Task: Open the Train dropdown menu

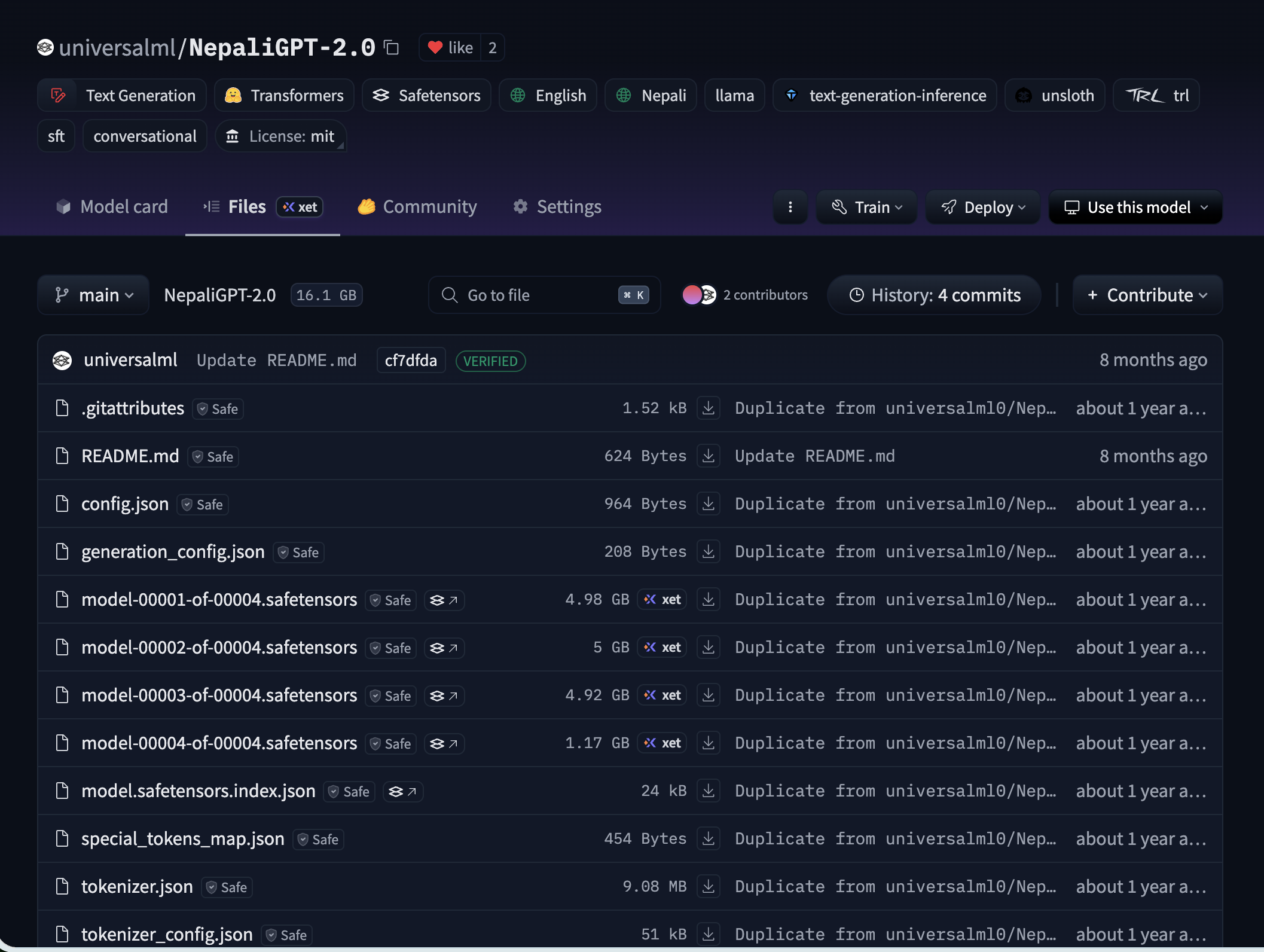Action: pyautogui.click(x=866, y=207)
